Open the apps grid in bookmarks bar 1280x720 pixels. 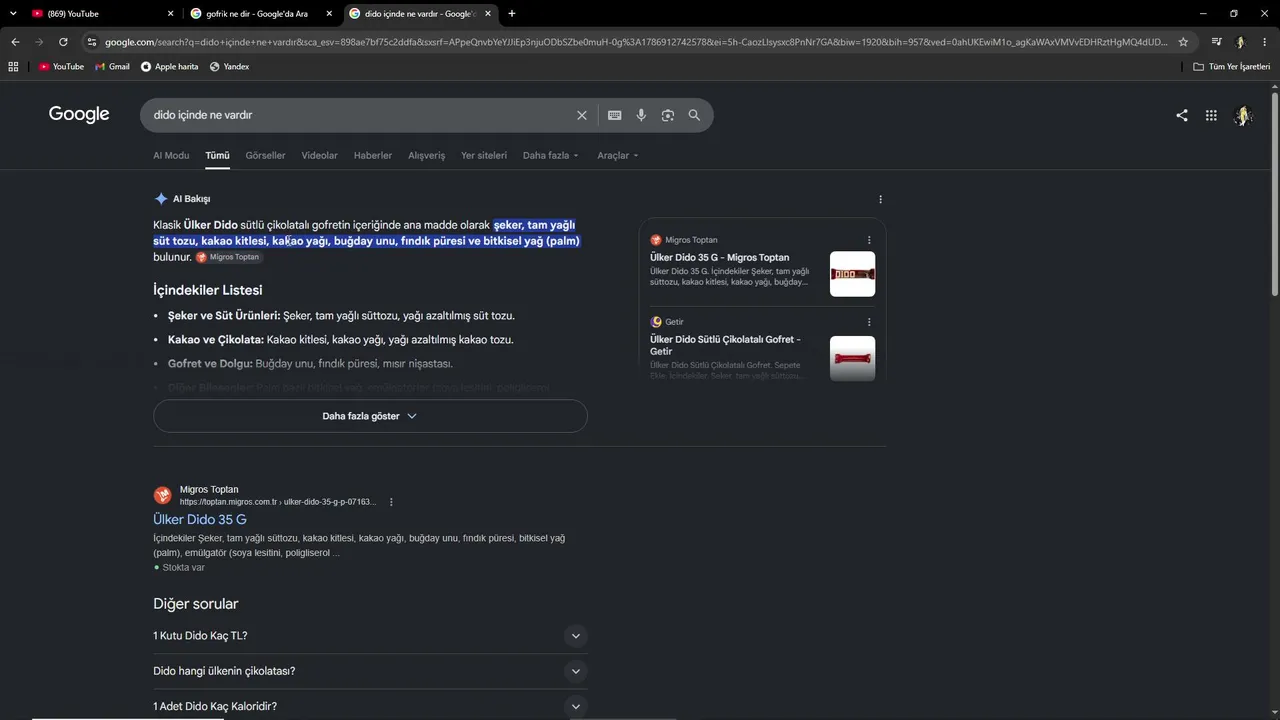tap(13, 67)
